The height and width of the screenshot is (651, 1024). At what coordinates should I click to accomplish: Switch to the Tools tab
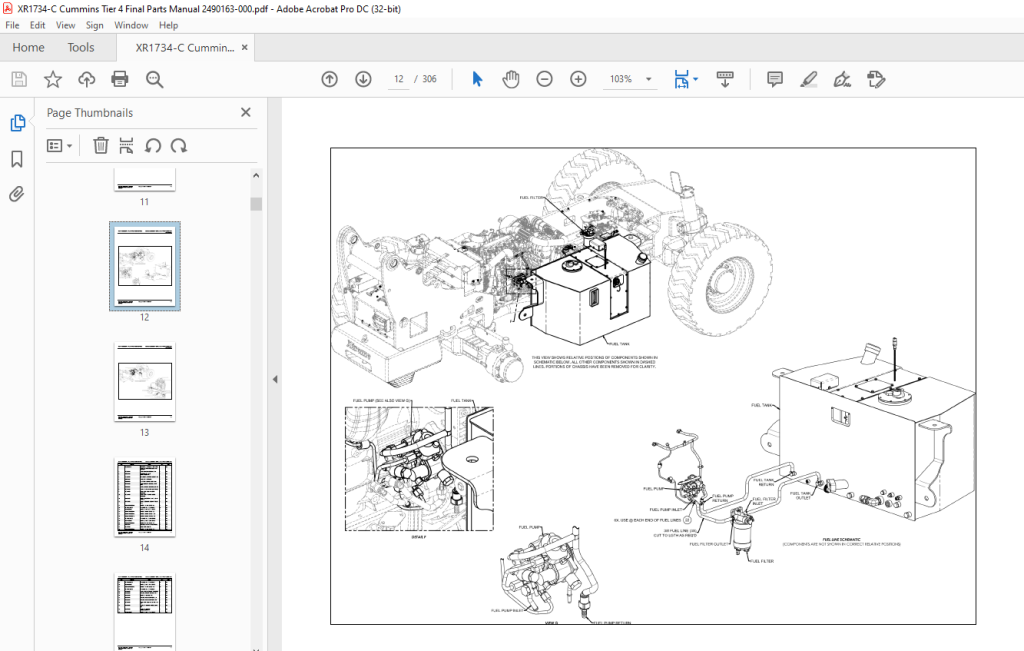pyautogui.click(x=81, y=47)
